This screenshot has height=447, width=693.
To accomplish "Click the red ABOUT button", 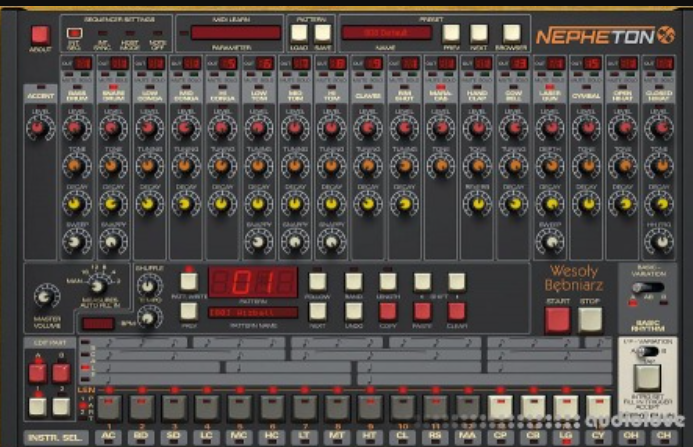I will point(40,34).
